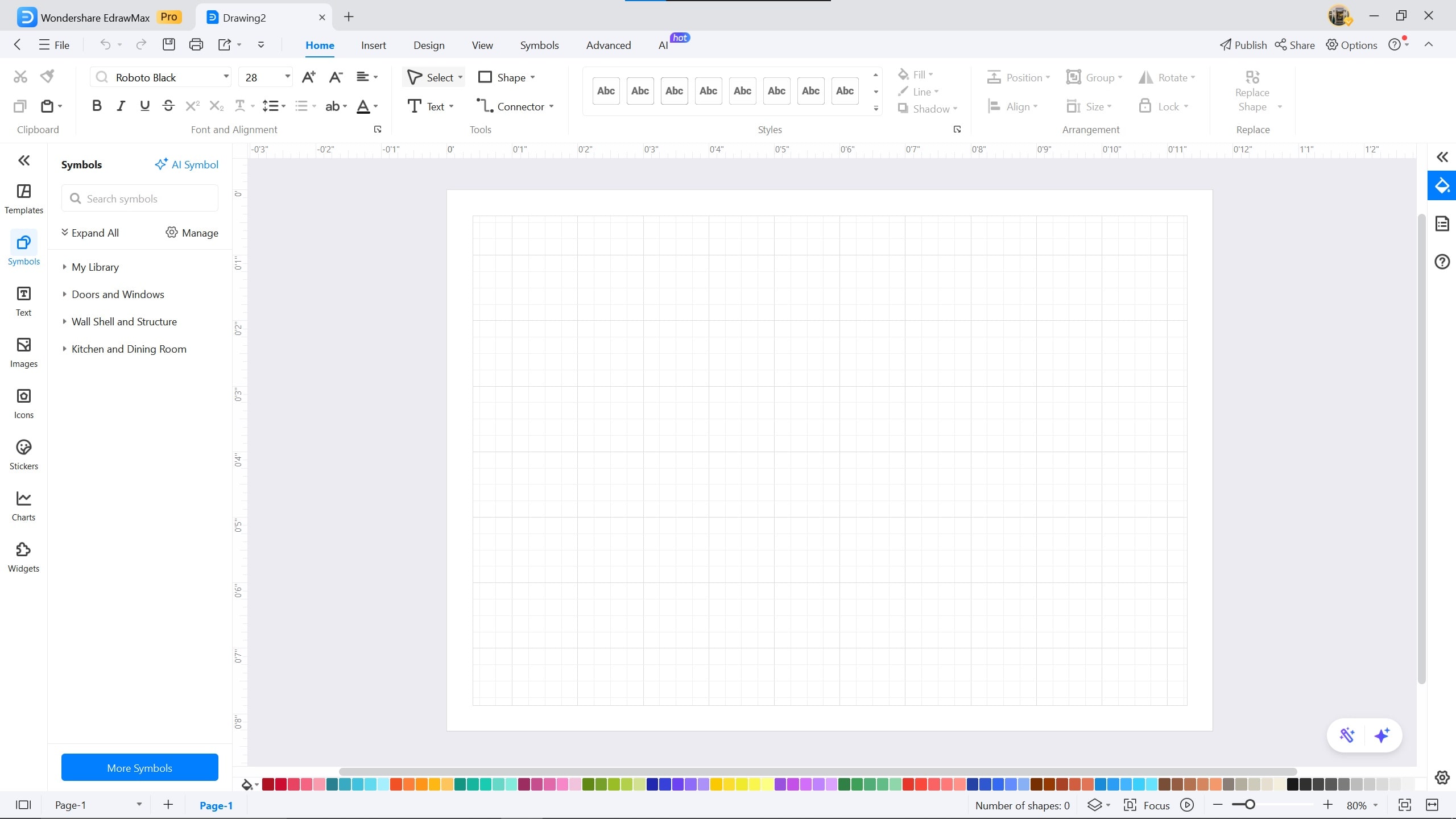Pick the bright red color swatch
The width and height of the screenshot is (1456, 819).
pyautogui.click(x=908, y=785)
